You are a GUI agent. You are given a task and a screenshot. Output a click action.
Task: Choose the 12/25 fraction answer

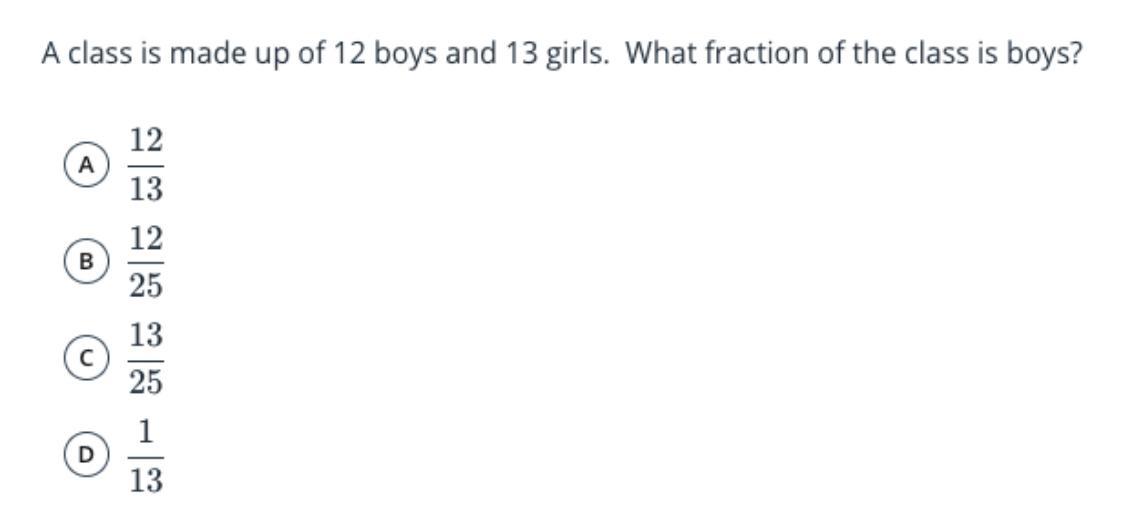pos(146,262)
